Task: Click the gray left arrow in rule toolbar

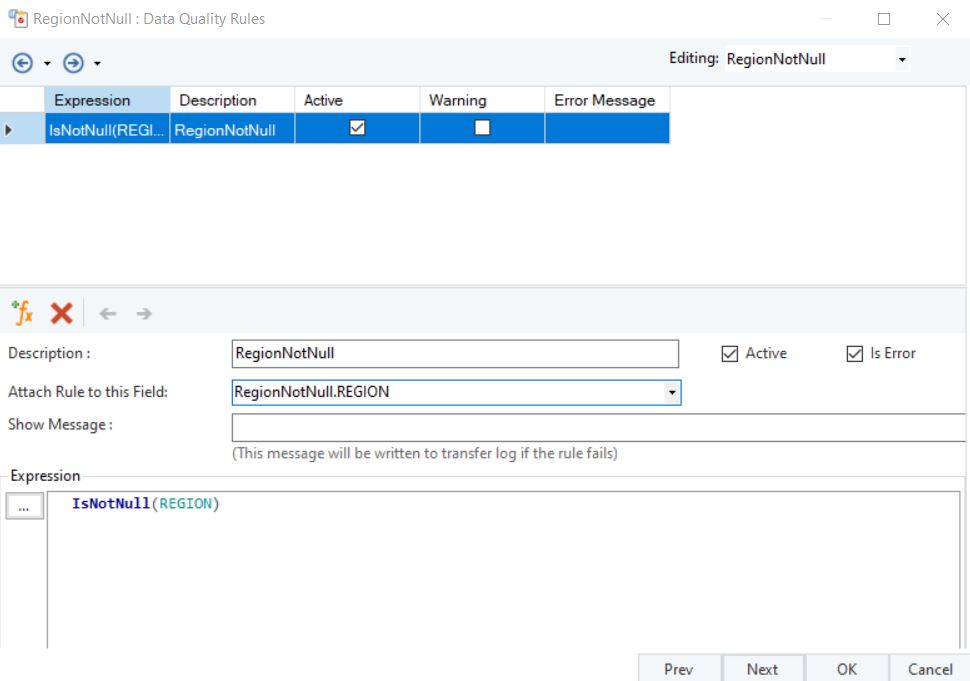Action: click(108, 314)
